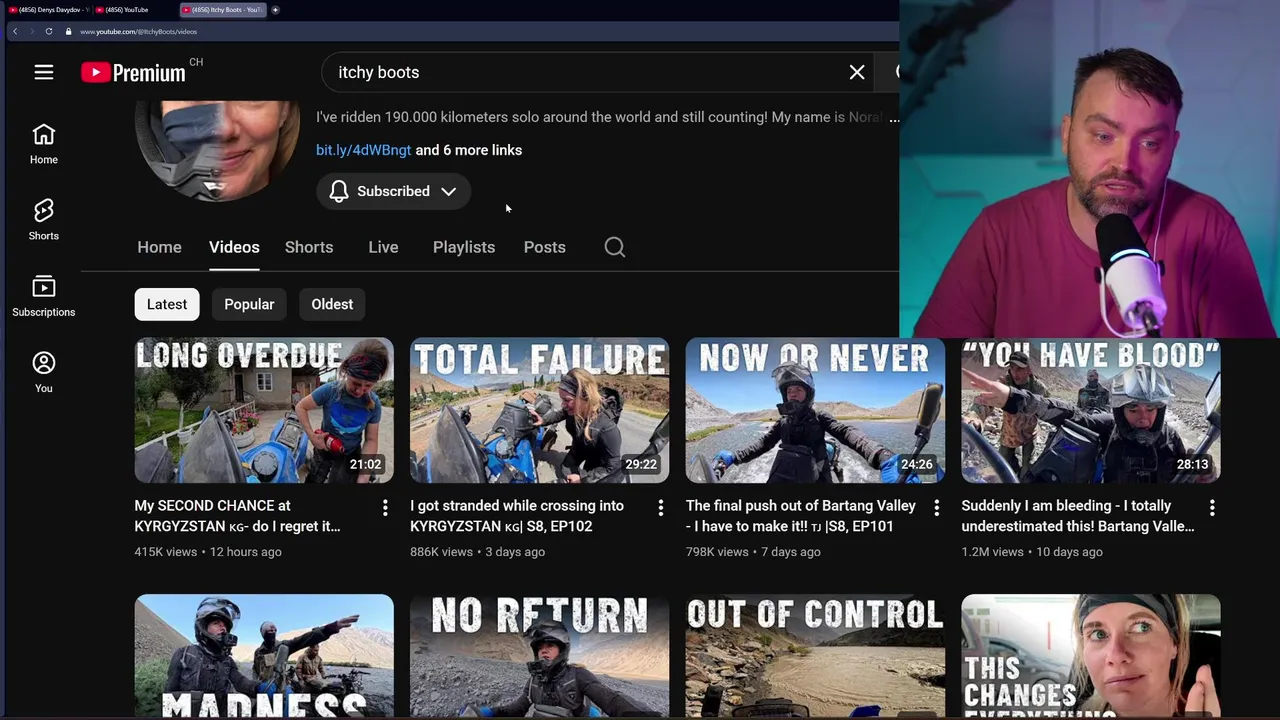
Task: Select the Popular filter chip
Action: click(249, 304)
